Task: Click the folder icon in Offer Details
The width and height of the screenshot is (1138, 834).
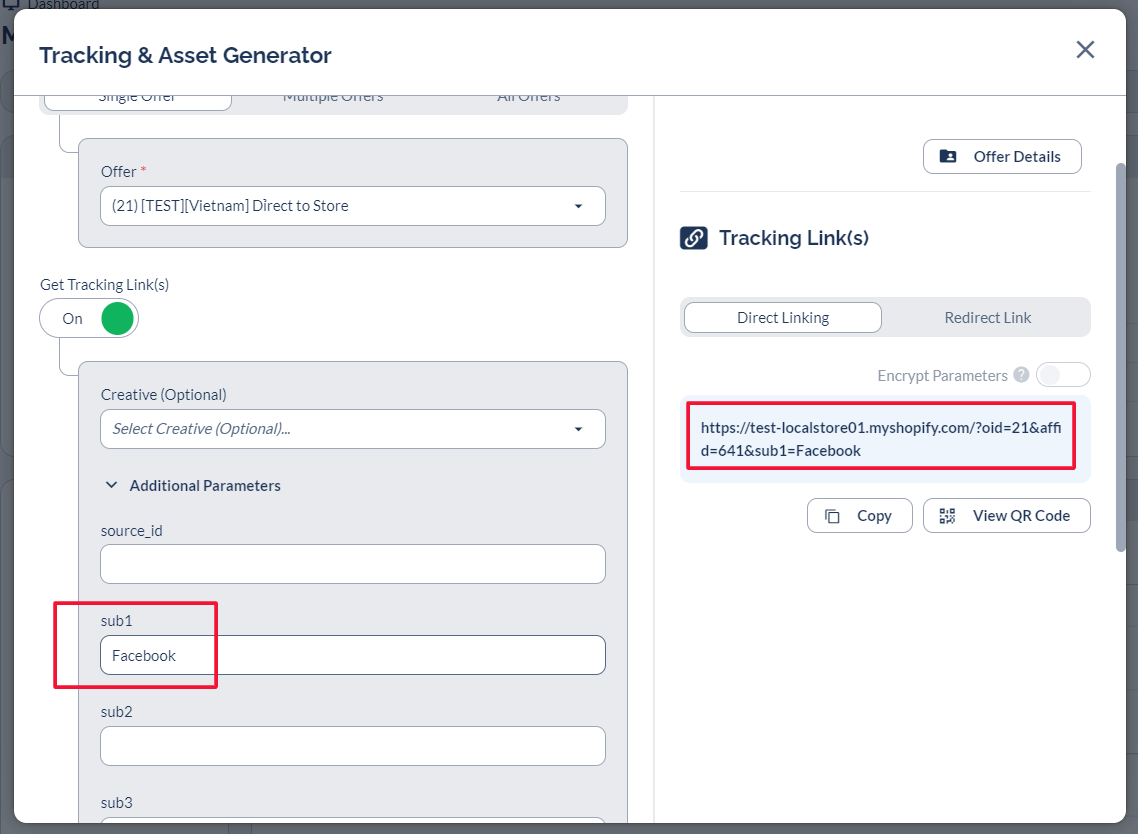Action: tap(948, 157)
